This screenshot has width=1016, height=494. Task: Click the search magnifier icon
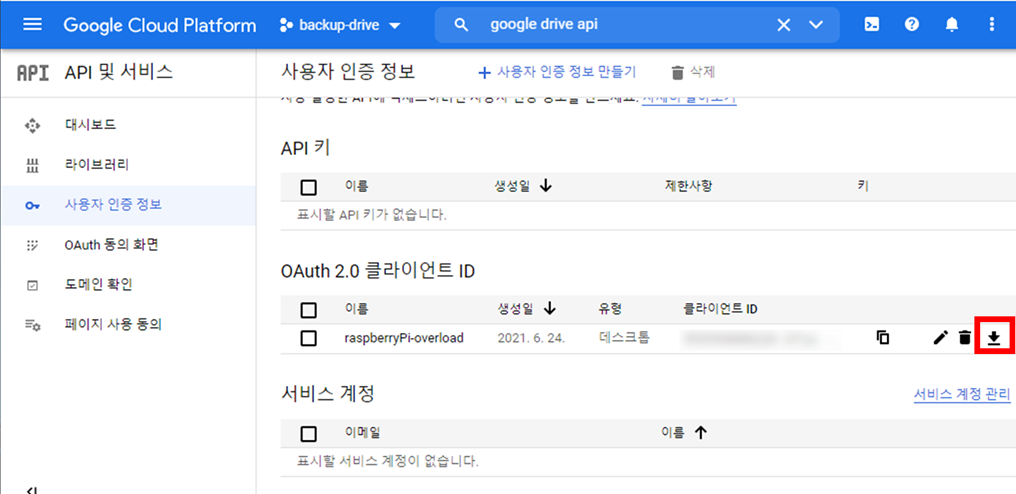tap(461, 25)
